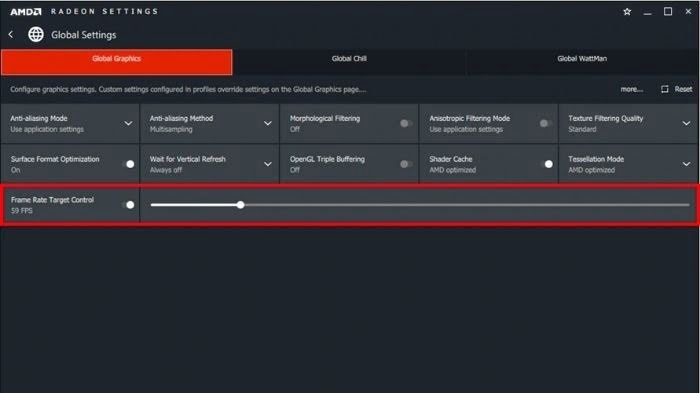The width and height of the screenshot is (700, 393).
Task: Open Tessellation Mode dropdown
Action: point(686,164)
